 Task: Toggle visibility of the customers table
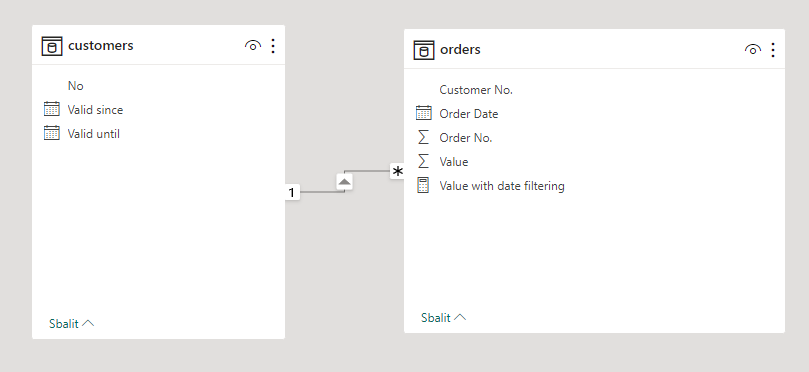[x=253, y=46]
